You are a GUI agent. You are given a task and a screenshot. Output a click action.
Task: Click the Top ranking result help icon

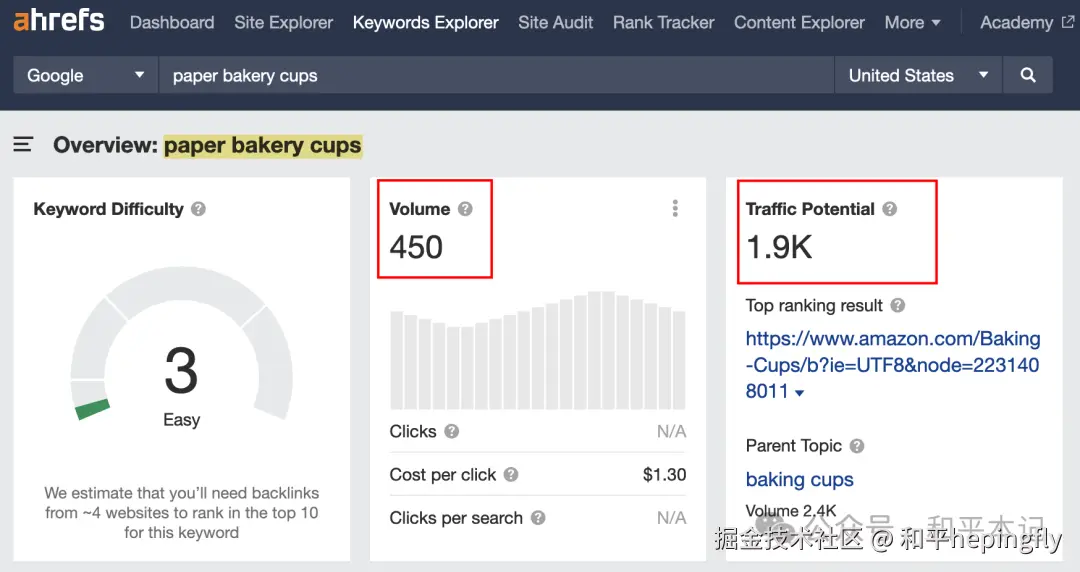pyautogui.click(x=898, y=306)
